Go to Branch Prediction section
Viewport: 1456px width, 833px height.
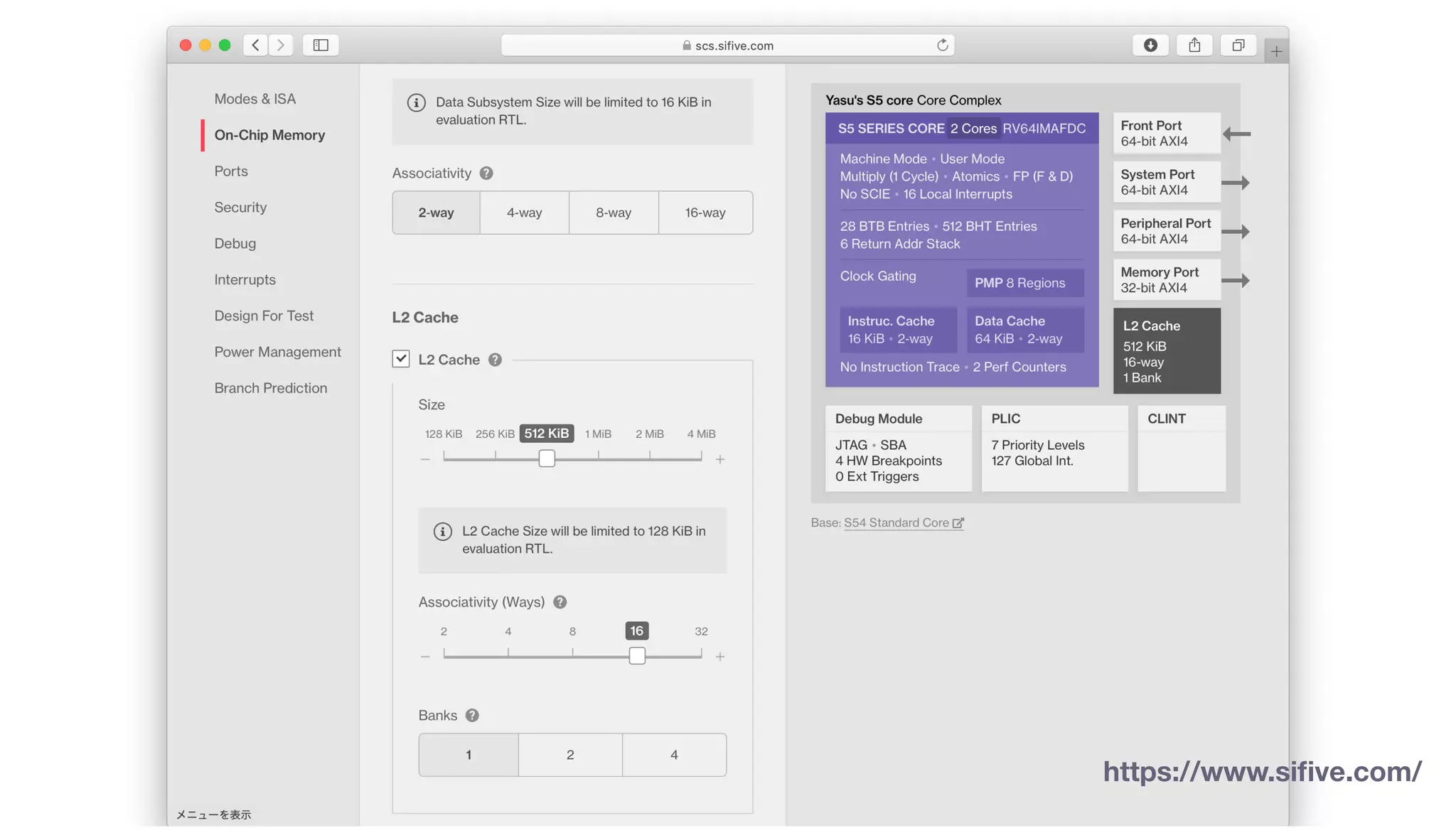coord(270,388)
